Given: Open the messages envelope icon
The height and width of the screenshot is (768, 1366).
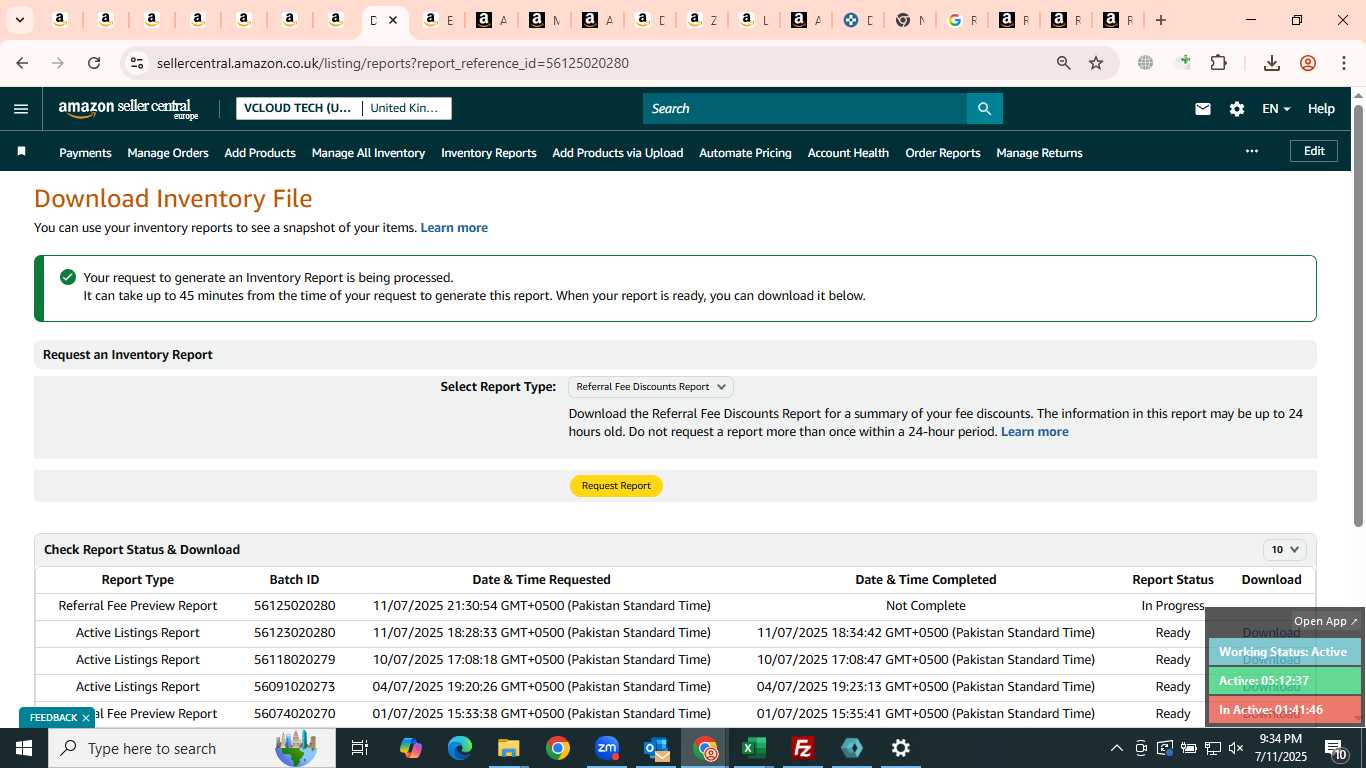Looking at the screenshot, I should [x=1203, y=109].
